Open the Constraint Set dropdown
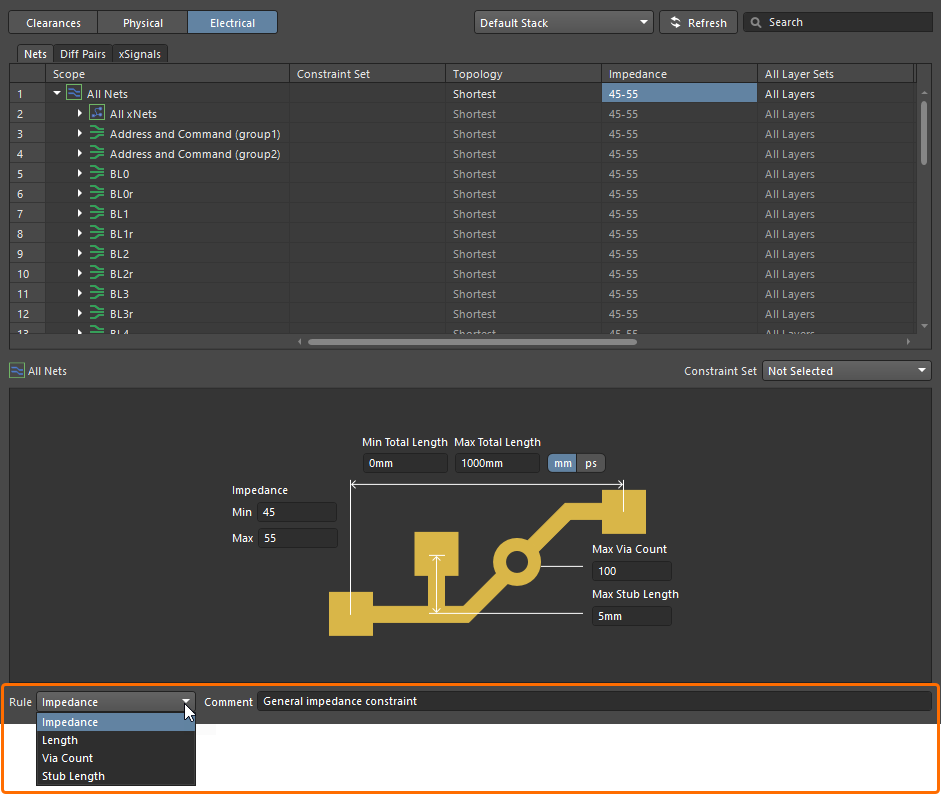Viewport: 941px width, 794px height. pos(846,371)
